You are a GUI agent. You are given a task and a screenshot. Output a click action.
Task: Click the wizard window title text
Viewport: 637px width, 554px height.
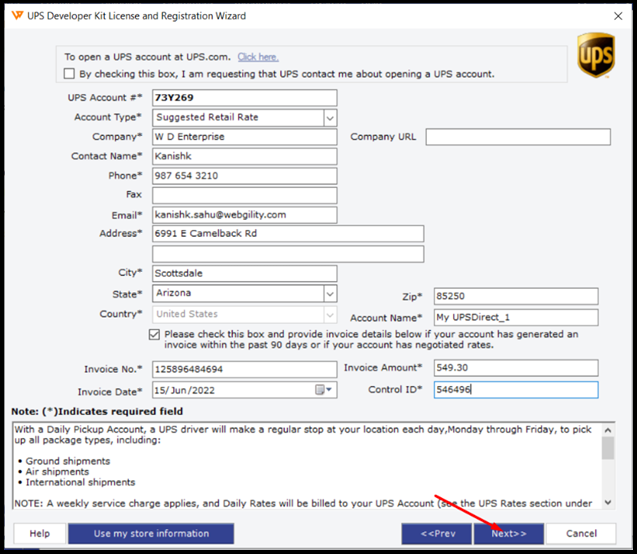point(136,16)
